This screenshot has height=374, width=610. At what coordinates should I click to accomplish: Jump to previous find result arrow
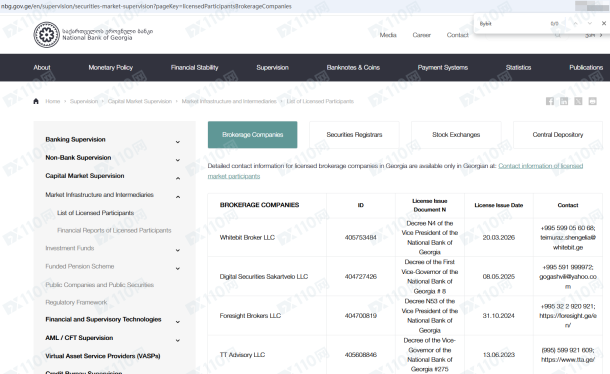click(x=575, y=23)
